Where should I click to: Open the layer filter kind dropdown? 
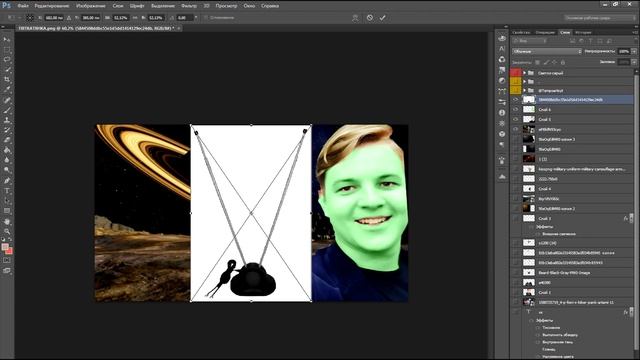[x=529, y=41]
